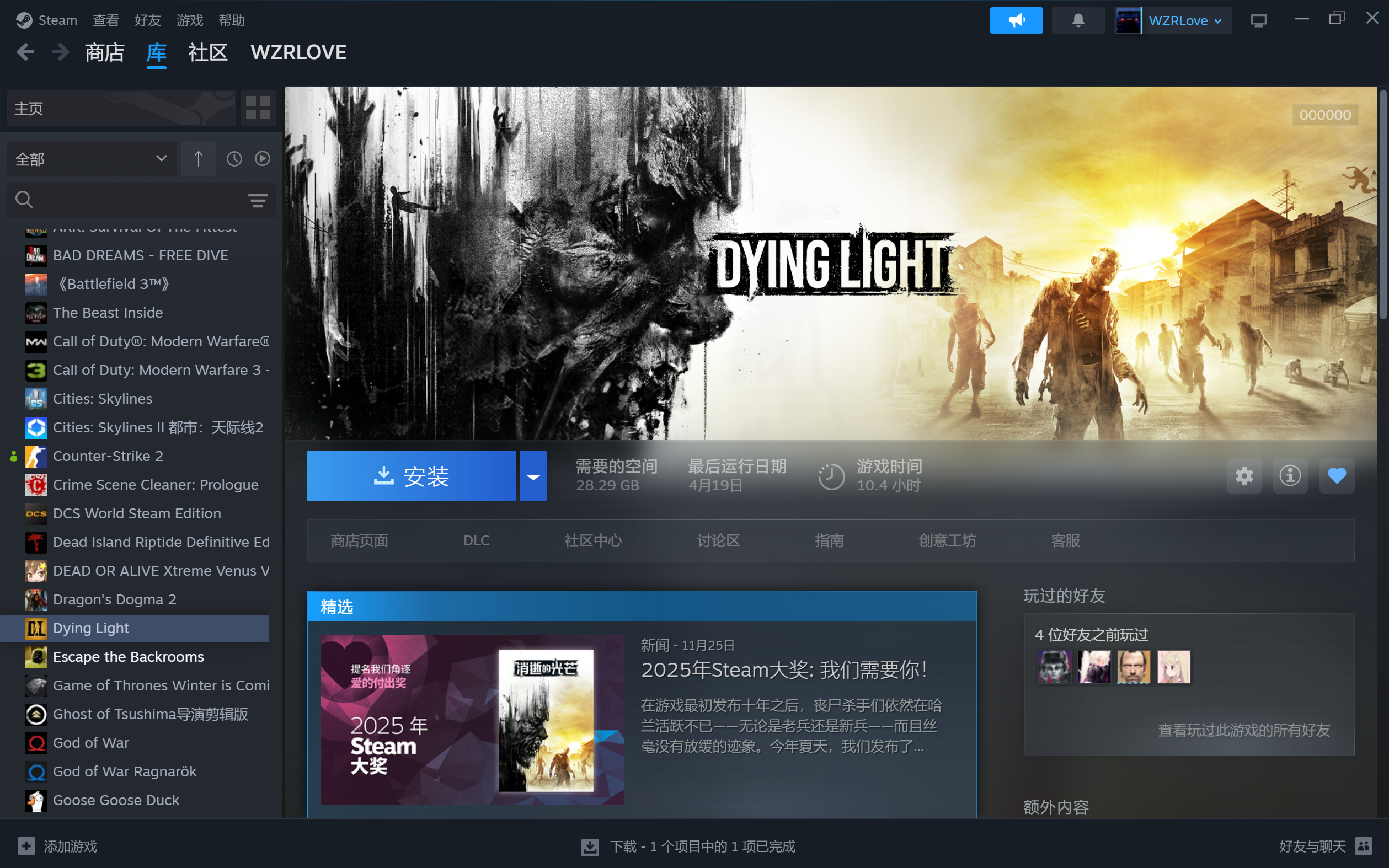Switch to the 创意工坊 tab
This screenshot has height=868, width=1389.
(x=947, y=541)
